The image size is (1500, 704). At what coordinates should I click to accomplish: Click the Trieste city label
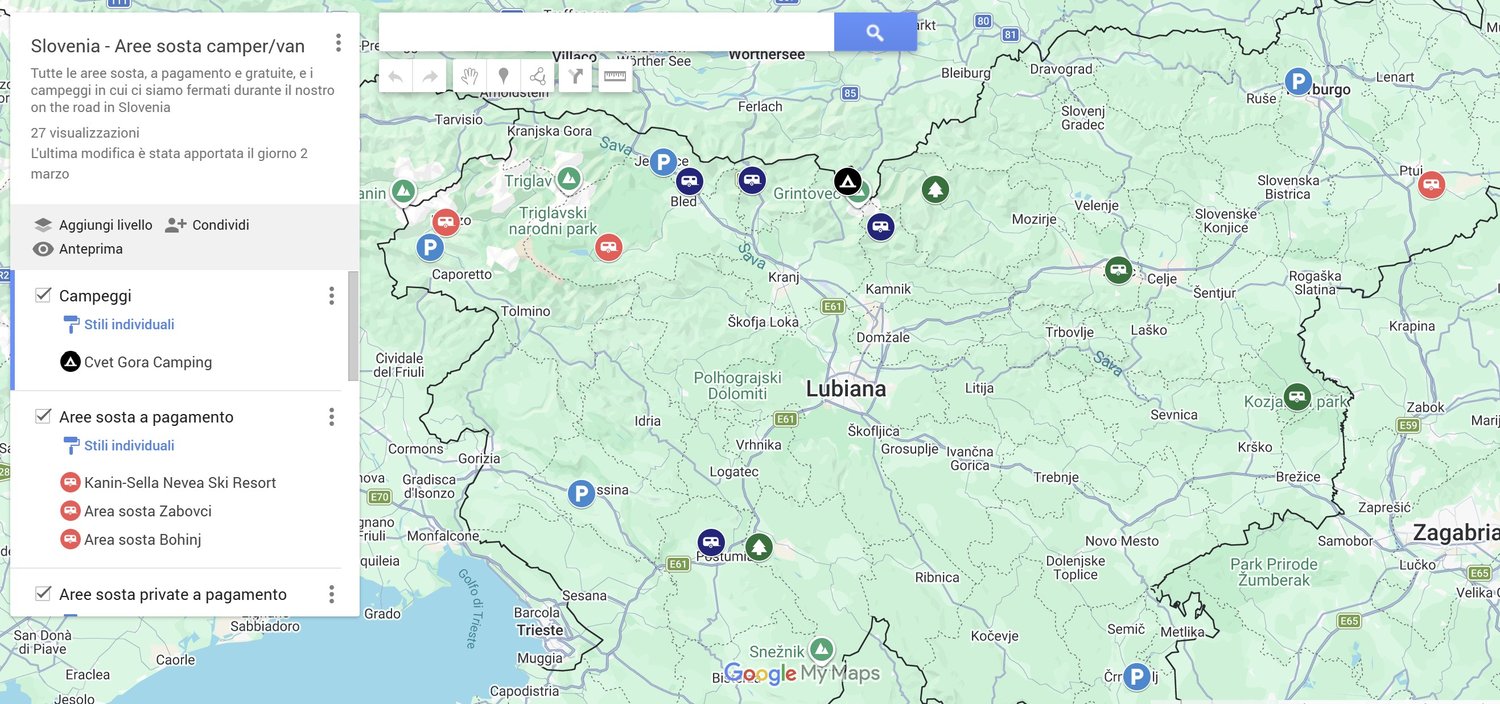click(x=540, y=630)
